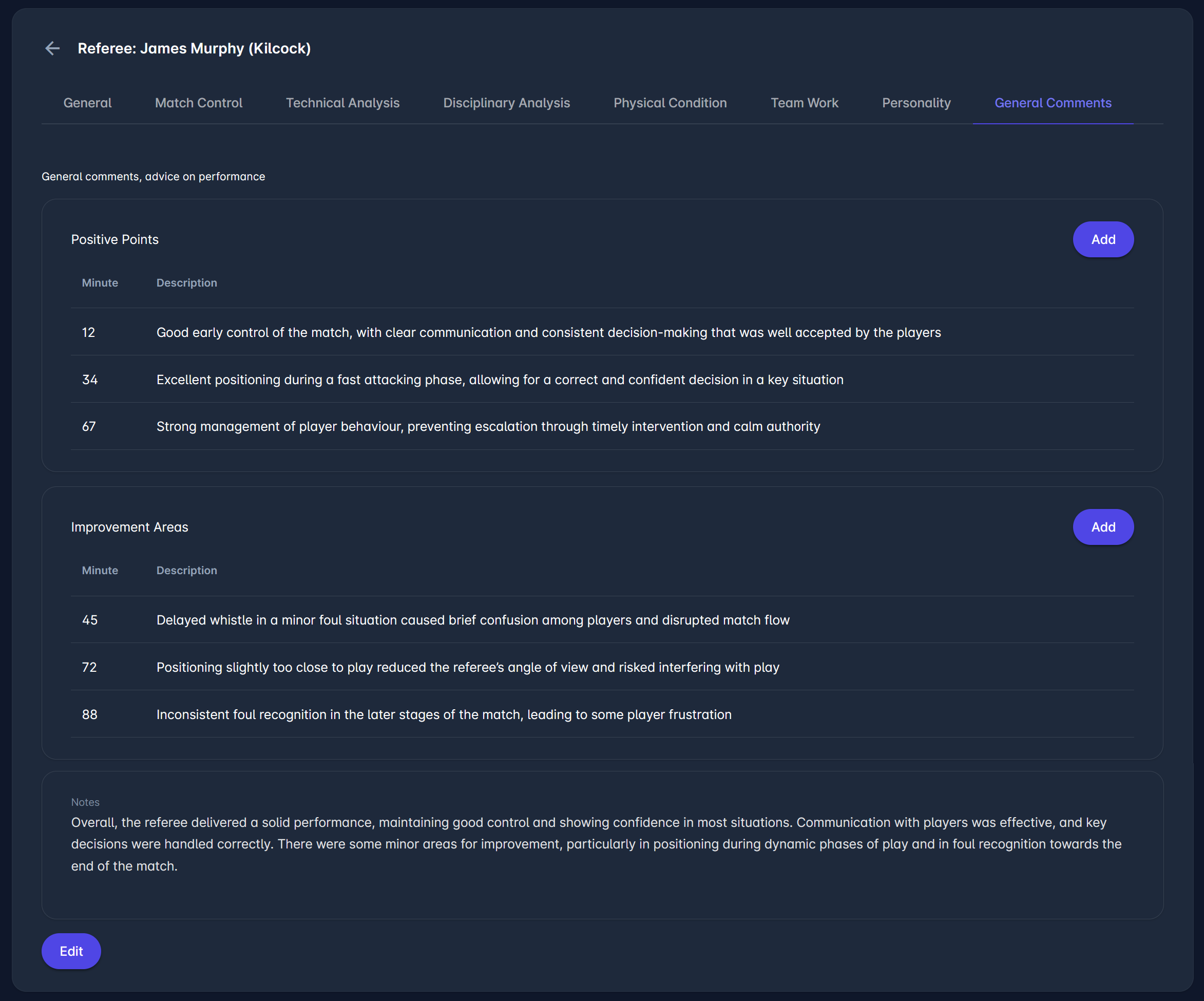Go to Disciplinary Analysis tab
1204x1001 pixels.
(x=506, y=103)
